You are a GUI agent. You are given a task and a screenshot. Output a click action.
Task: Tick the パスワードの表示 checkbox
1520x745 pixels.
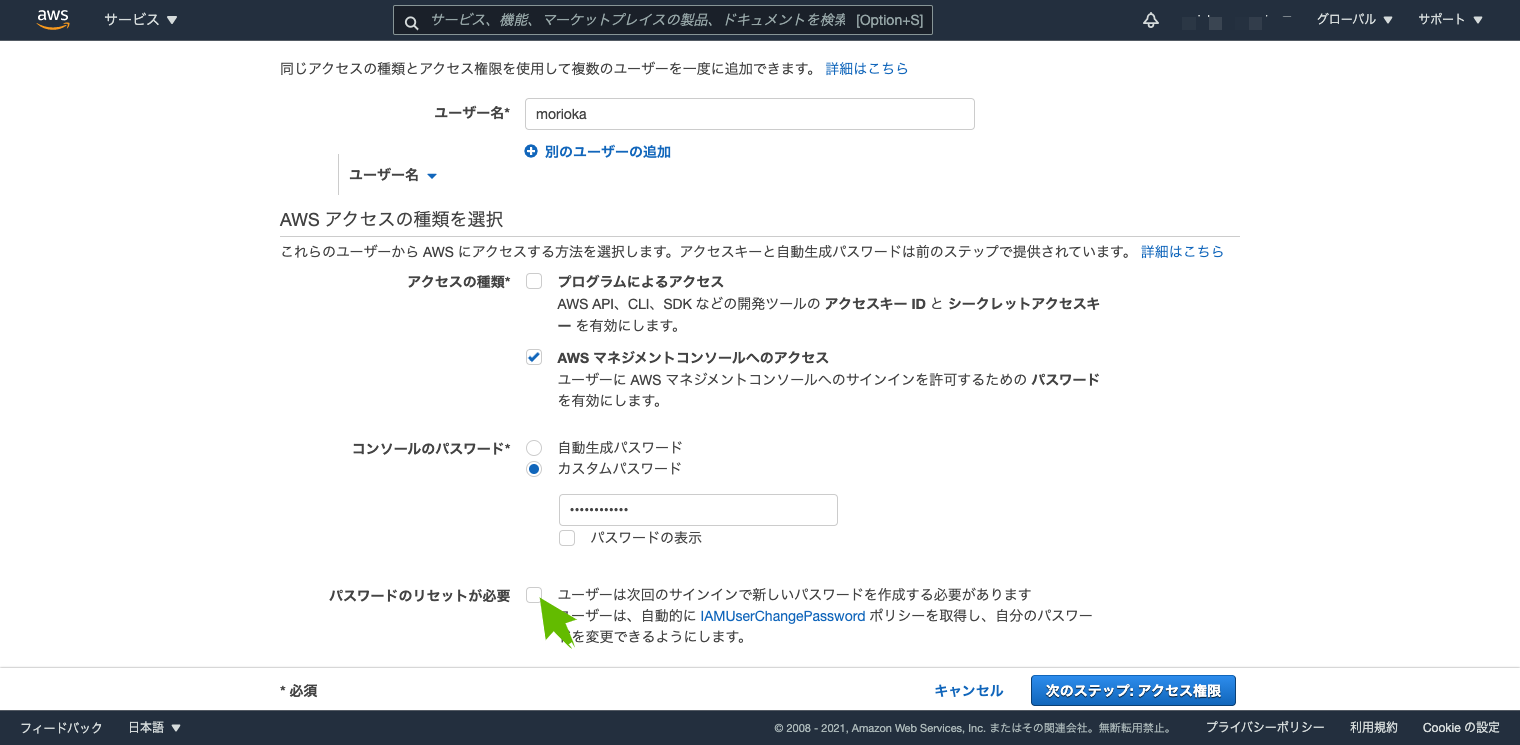(x=567, y=538)
